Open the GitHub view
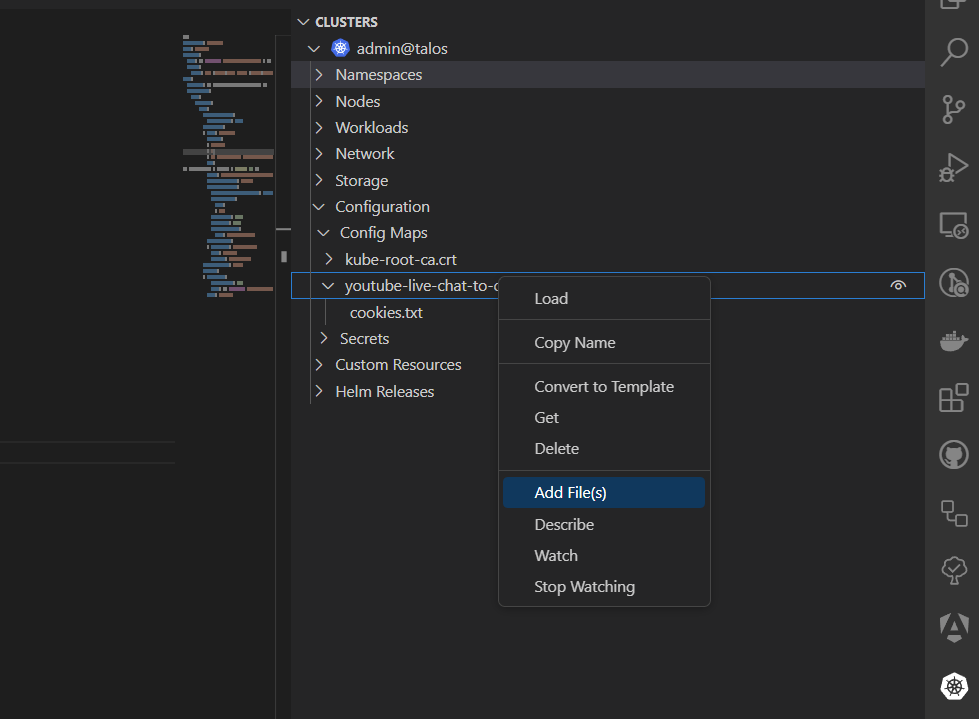979x719 pixels. (x=953, y=455)
